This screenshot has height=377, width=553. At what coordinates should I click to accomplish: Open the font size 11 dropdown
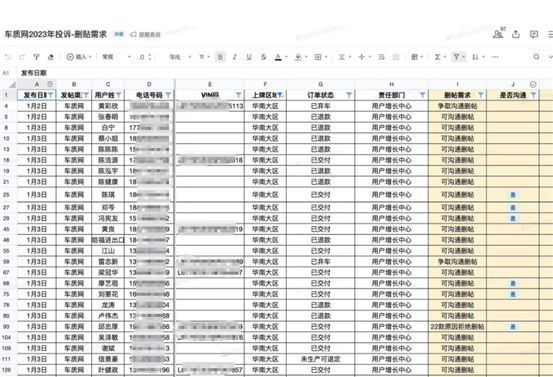point(205,57)
